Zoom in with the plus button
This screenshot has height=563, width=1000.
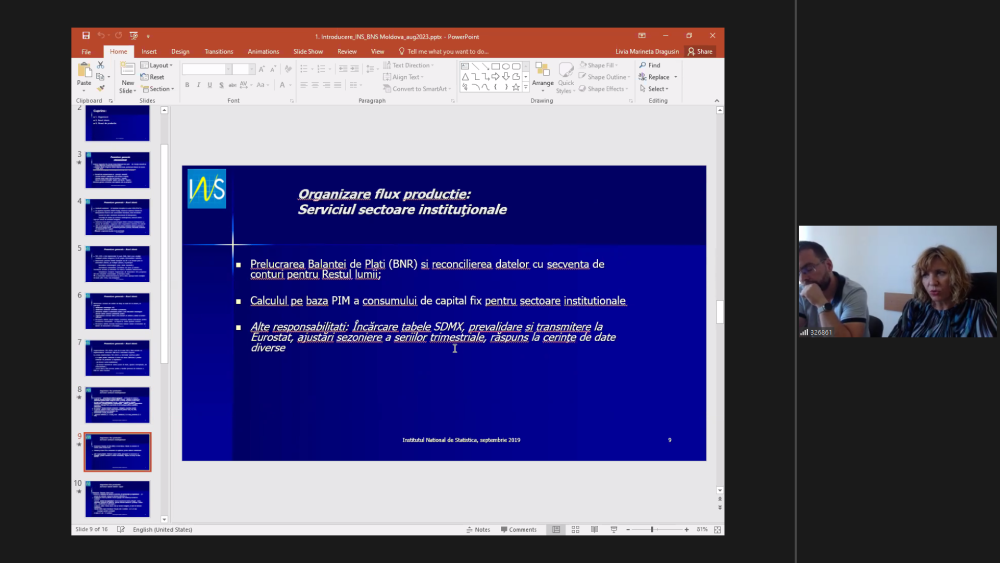click(x=686, y=529)
